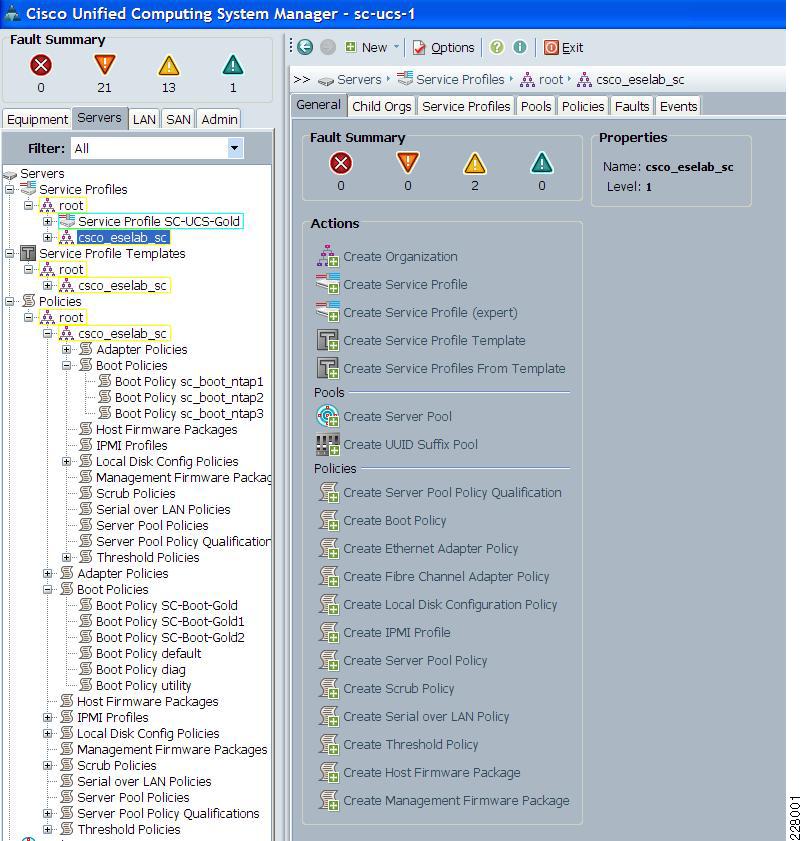The image size is (802, 841).
Task: Click Create Boot Policy scroll icon
Action: point(328,520)
